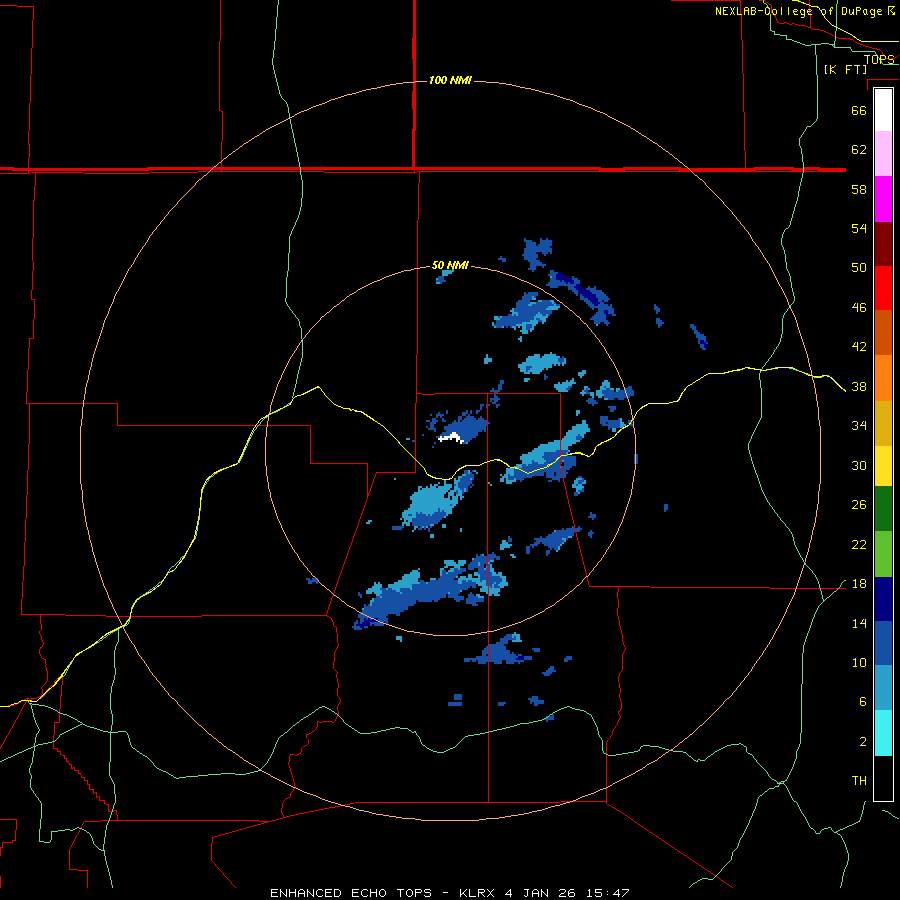This screenshot has height=900, width=900.
Task: Click the cyan legend swatch
Action: [x=883, y=733]
